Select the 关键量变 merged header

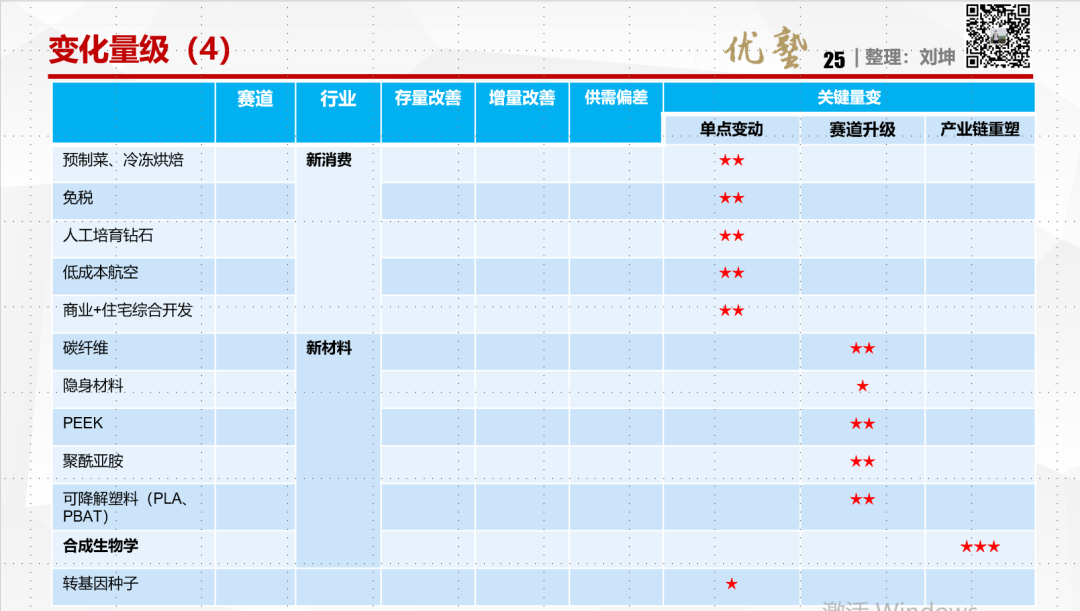[x=849, y=98]
